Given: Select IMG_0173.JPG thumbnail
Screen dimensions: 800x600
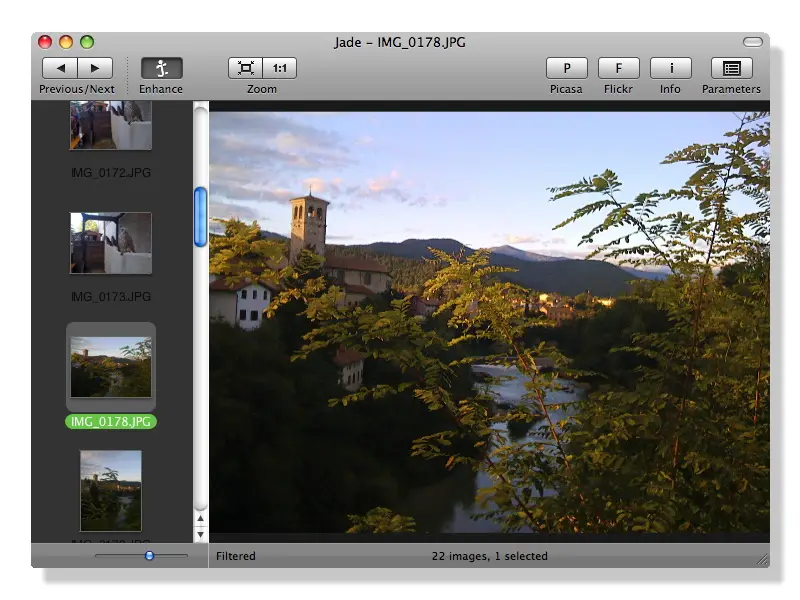Looking at the screenshot, I should [x=111, y=243].
